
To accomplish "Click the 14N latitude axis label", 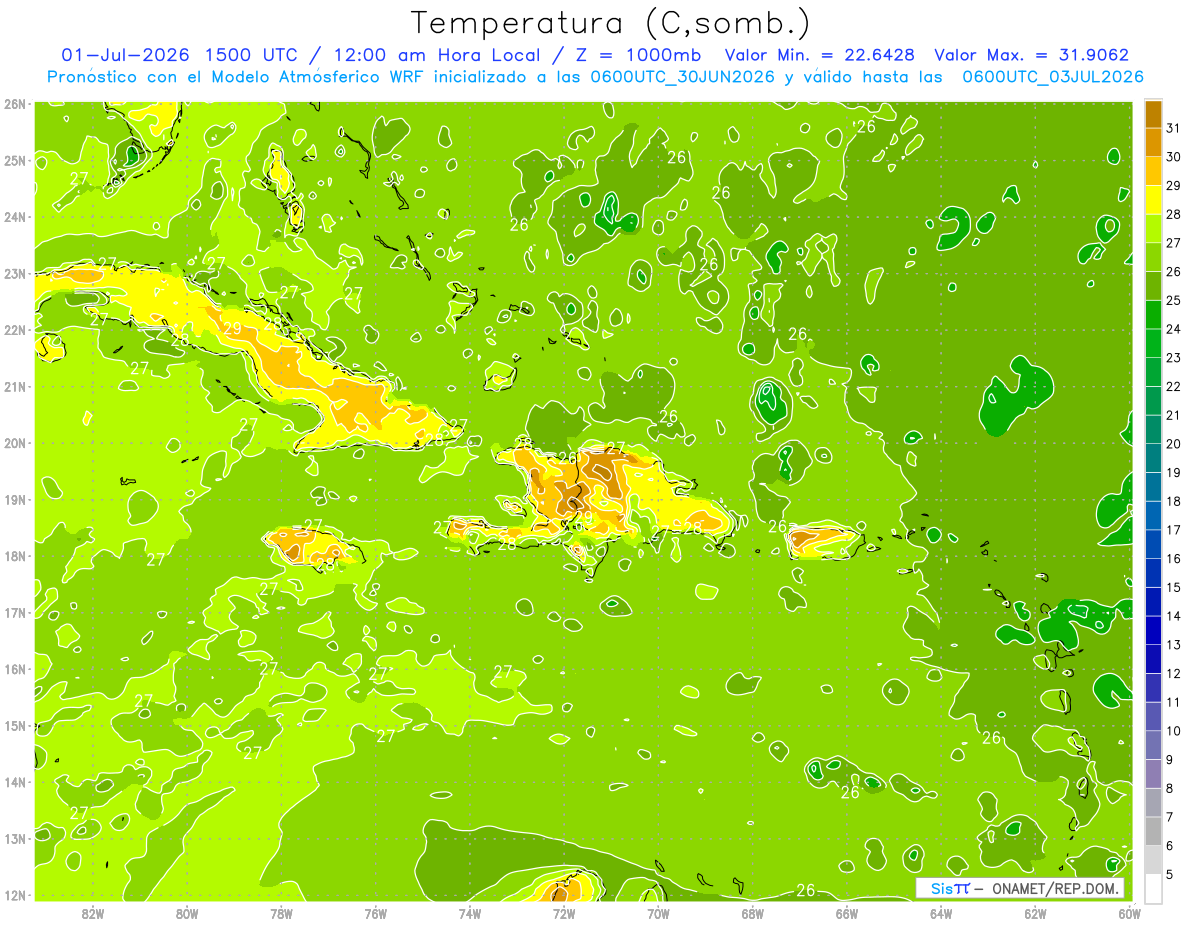I will 15,782.
